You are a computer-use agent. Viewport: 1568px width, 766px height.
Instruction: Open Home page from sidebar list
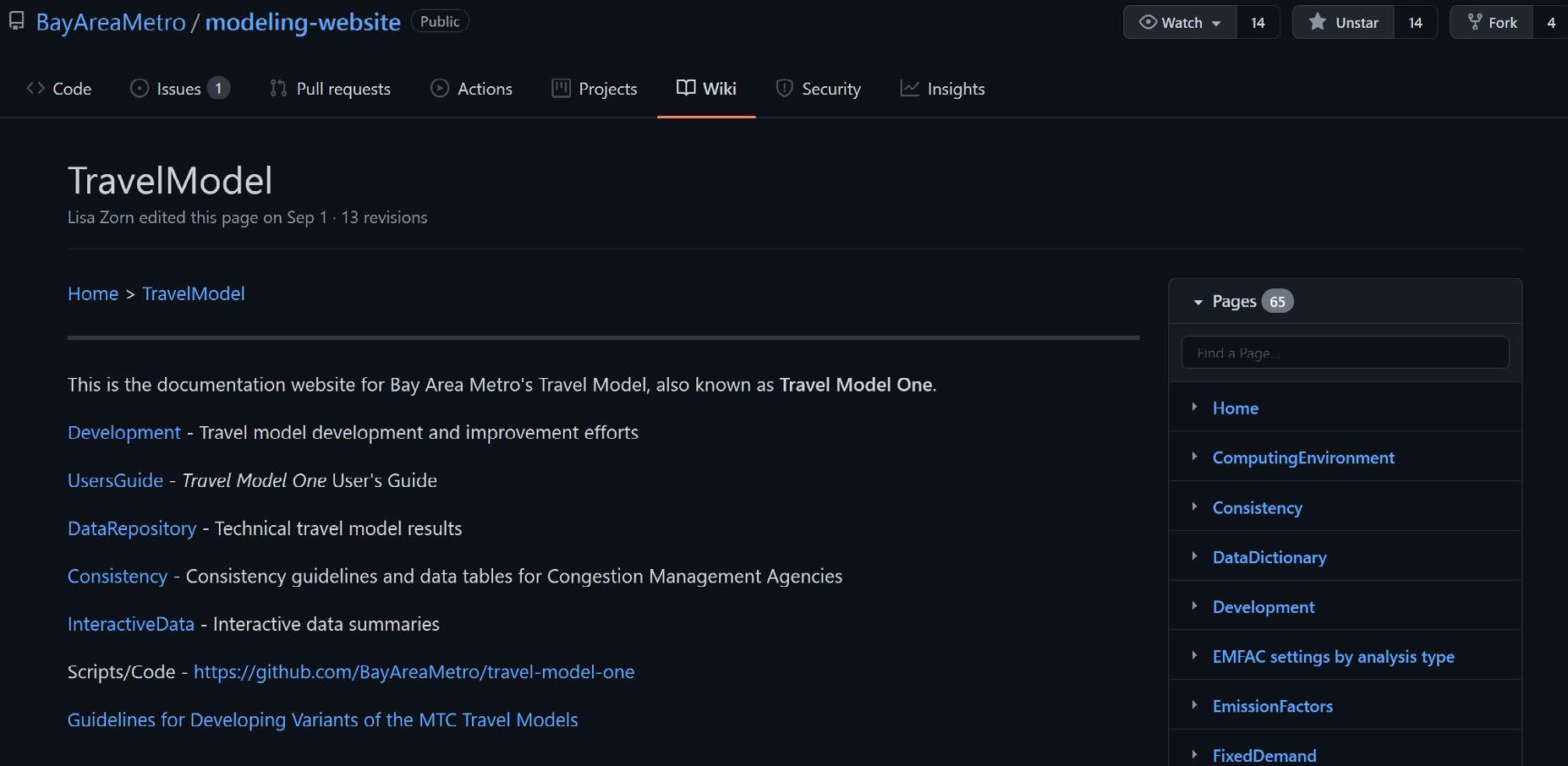click(x=1236, y=408)
